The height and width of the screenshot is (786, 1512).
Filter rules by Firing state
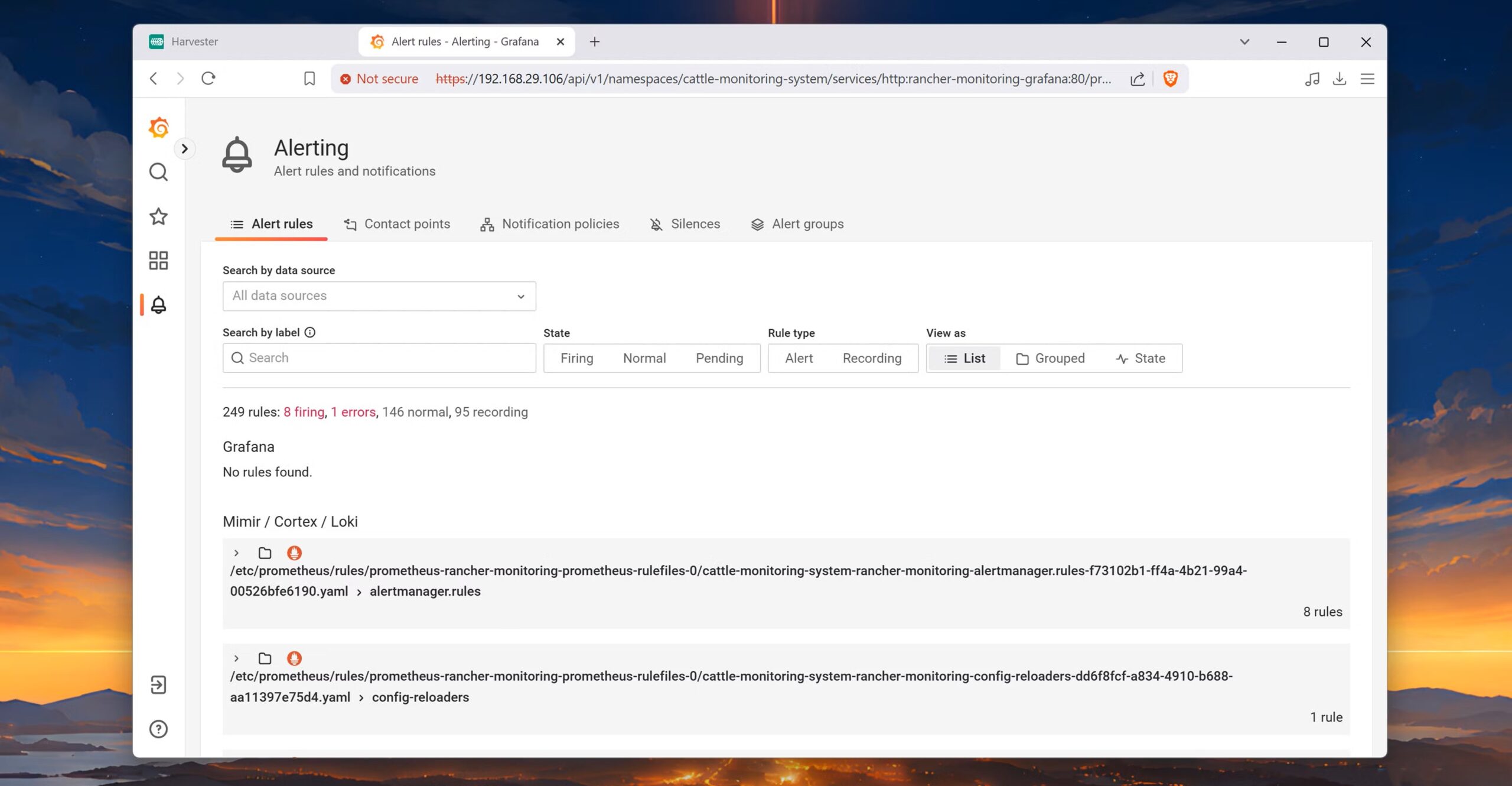point(576,358)
